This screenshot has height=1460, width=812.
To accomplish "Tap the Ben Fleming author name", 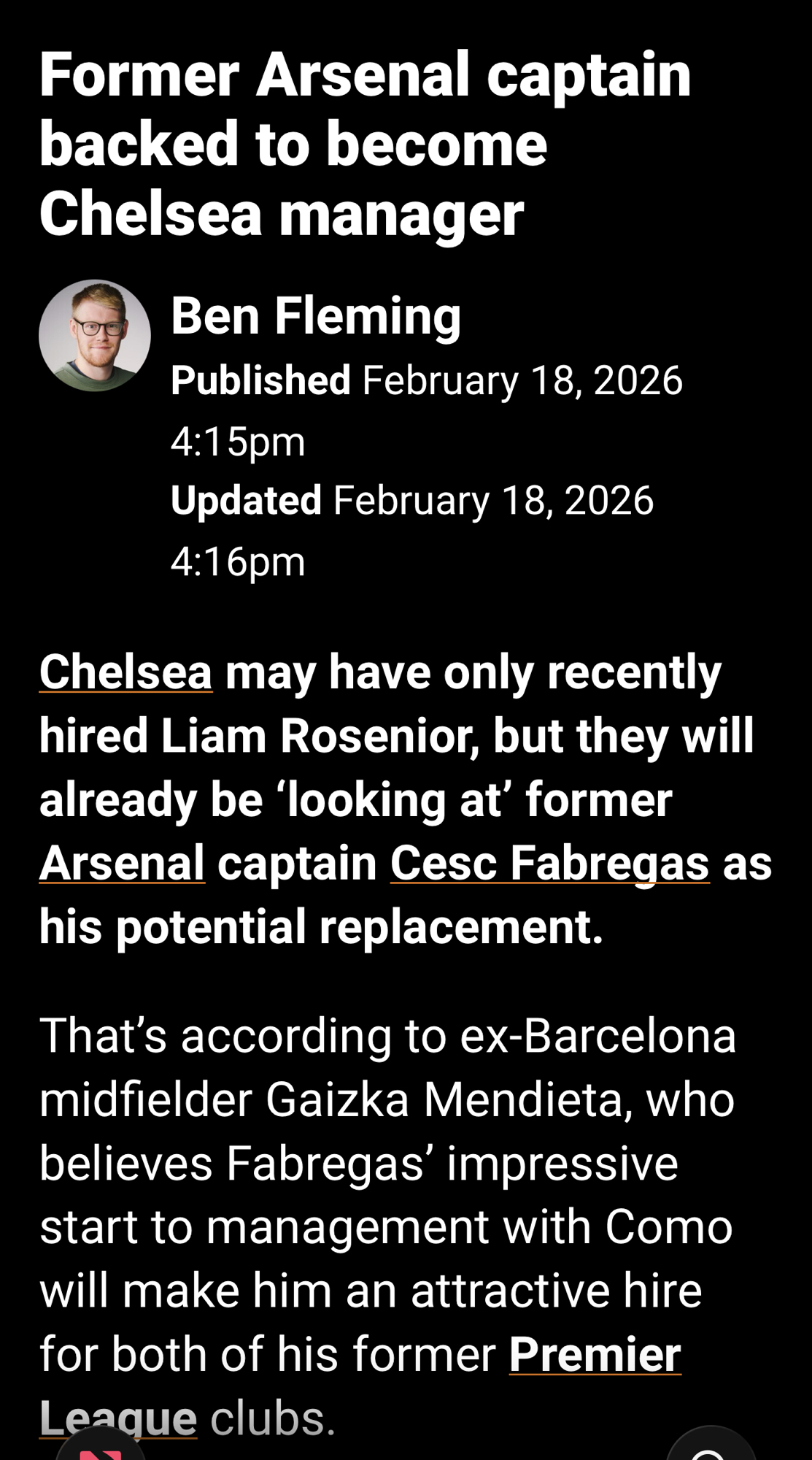I will click(x=315, y=316).
